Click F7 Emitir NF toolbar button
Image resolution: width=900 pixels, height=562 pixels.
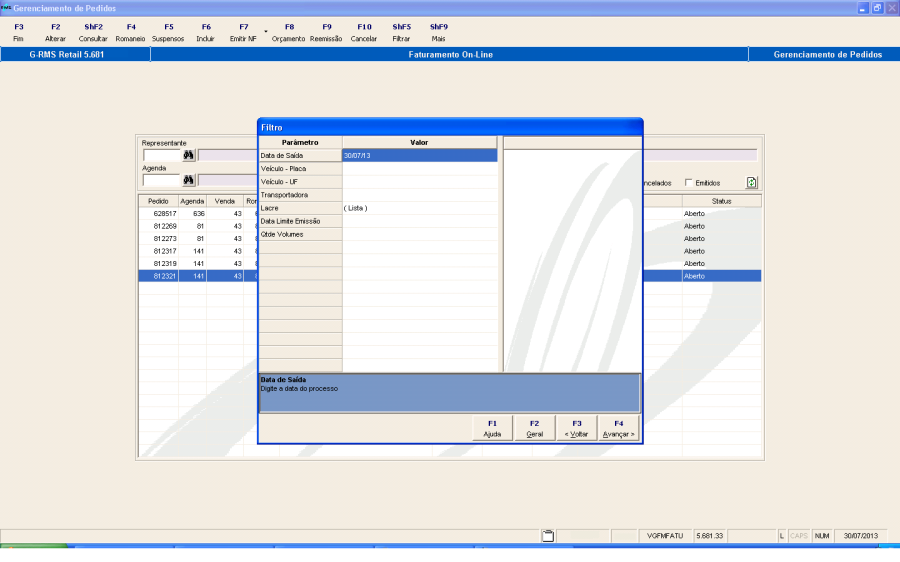click(243, 33)
